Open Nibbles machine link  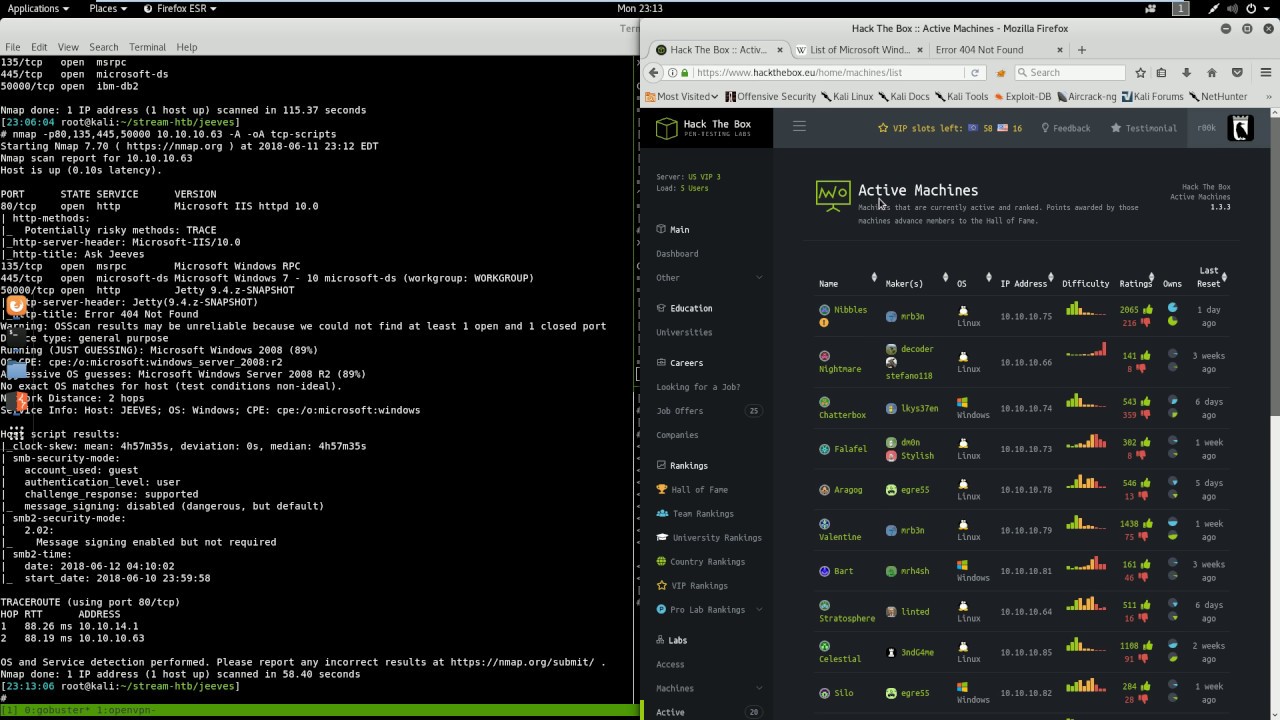tap(851, 310)
